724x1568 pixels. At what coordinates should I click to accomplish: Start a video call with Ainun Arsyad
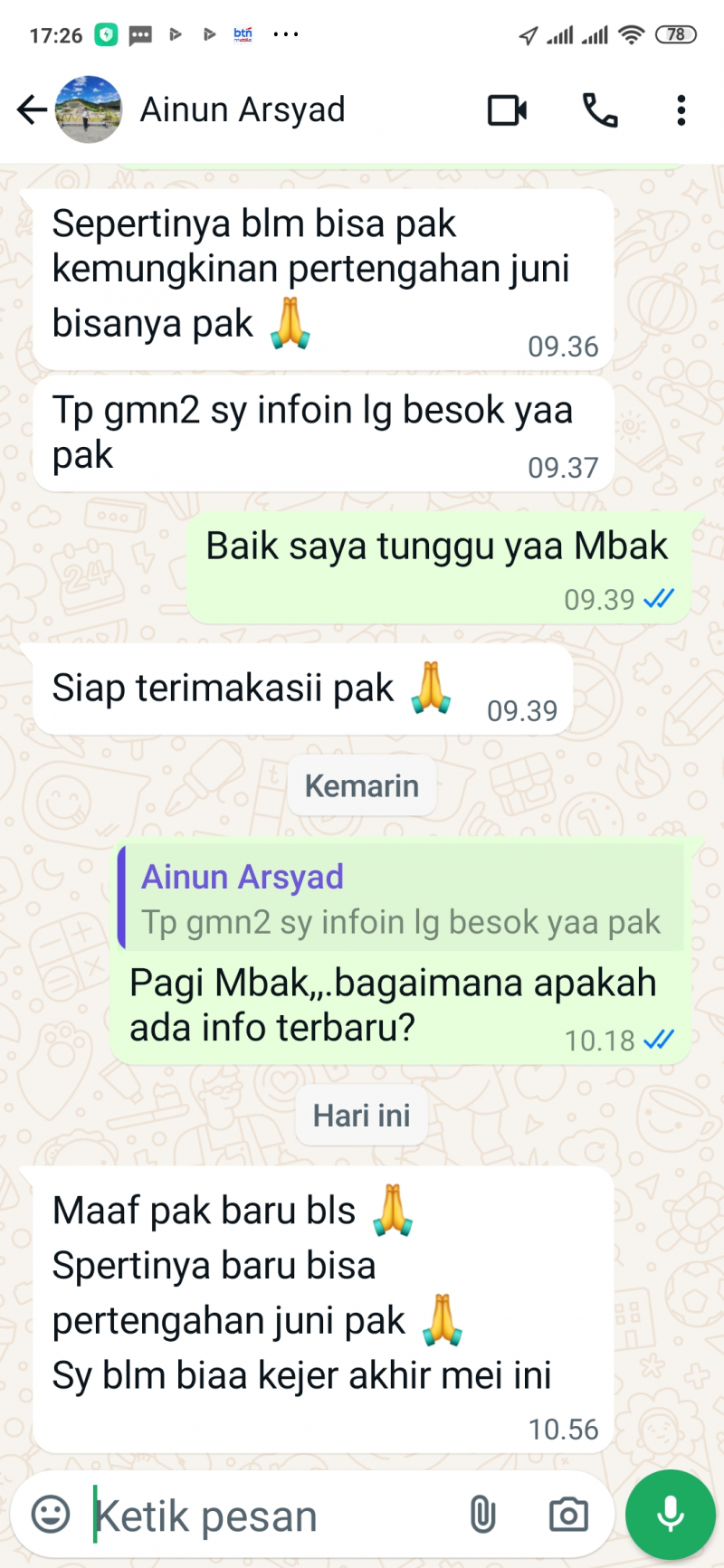pos(507,110)
